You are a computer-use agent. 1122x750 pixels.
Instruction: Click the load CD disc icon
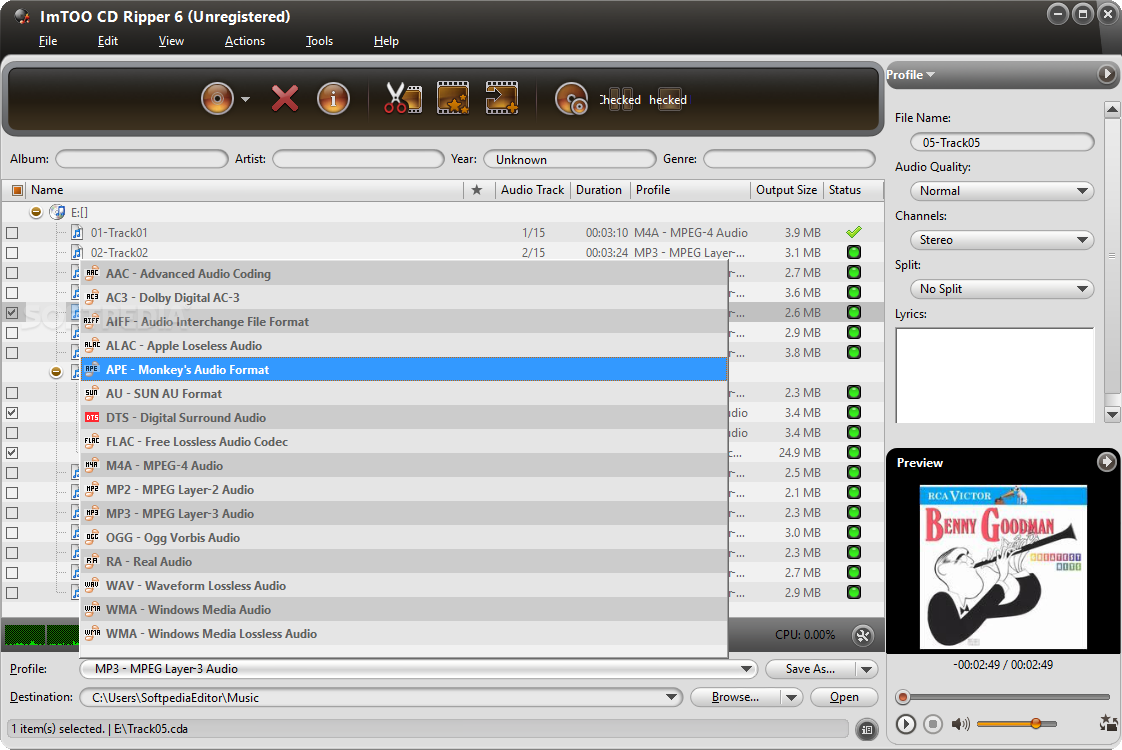(218, 99)
